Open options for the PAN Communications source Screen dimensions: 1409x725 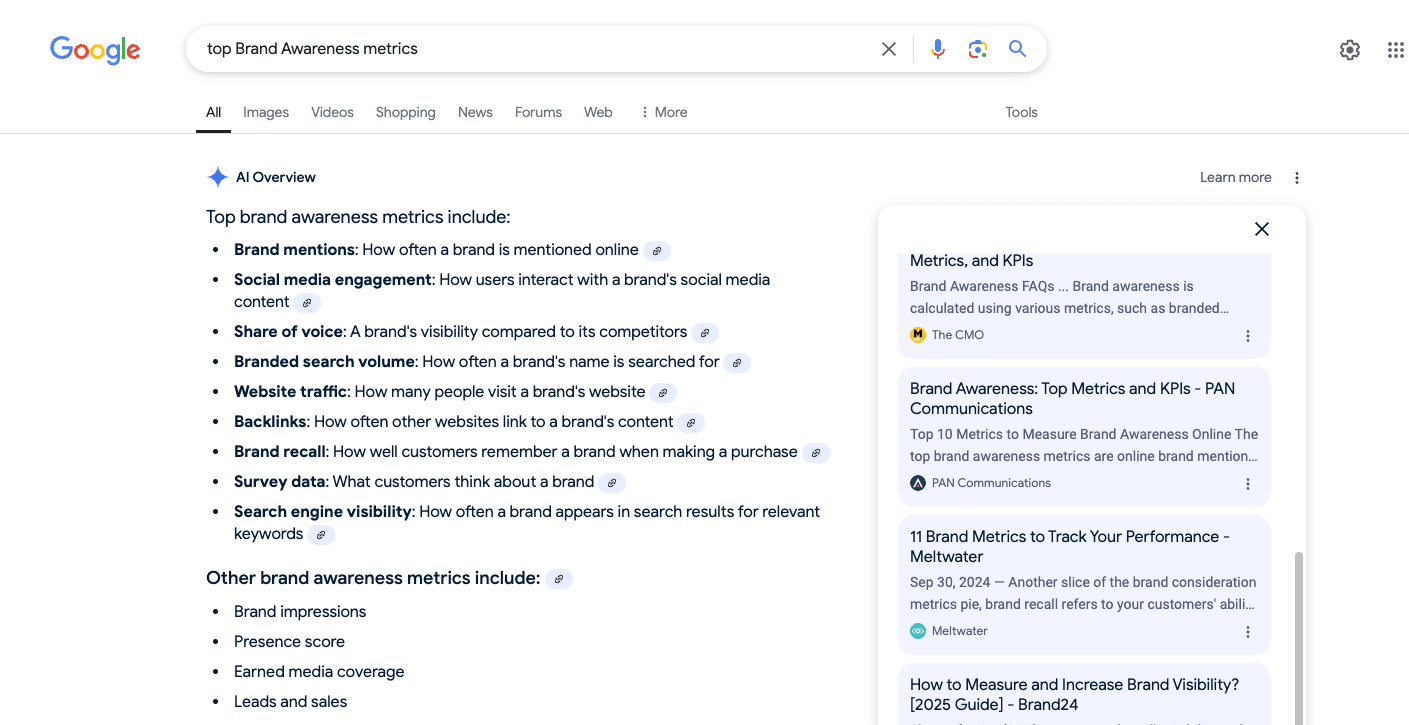[x=1247, y=484]
